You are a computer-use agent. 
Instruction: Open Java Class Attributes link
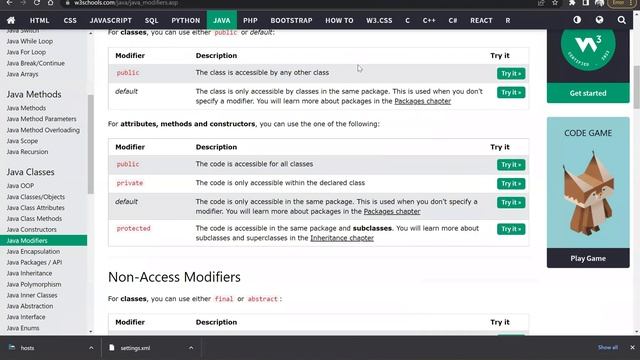click(36, 208)
